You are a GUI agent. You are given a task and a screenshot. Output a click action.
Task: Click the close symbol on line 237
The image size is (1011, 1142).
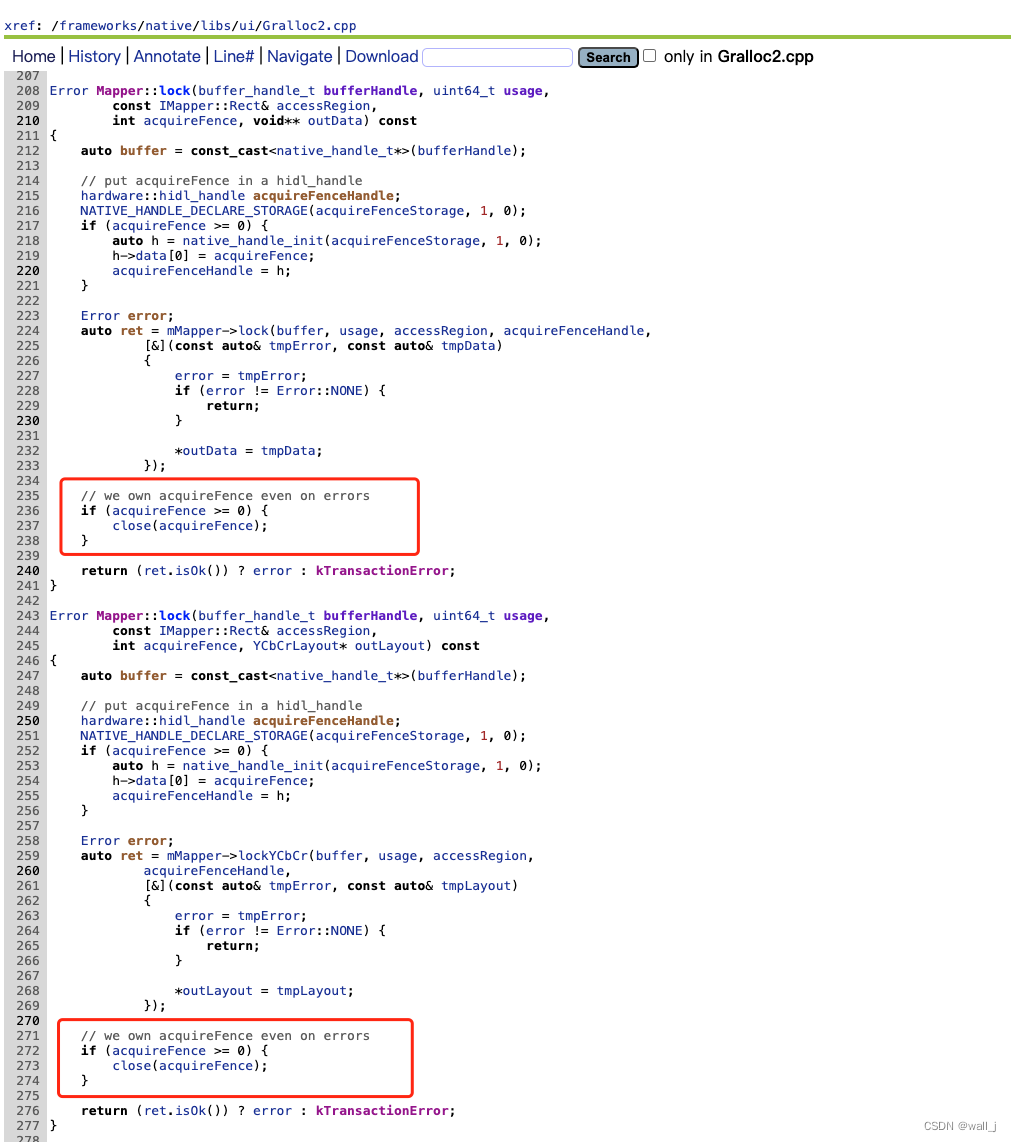pos(132,525)
